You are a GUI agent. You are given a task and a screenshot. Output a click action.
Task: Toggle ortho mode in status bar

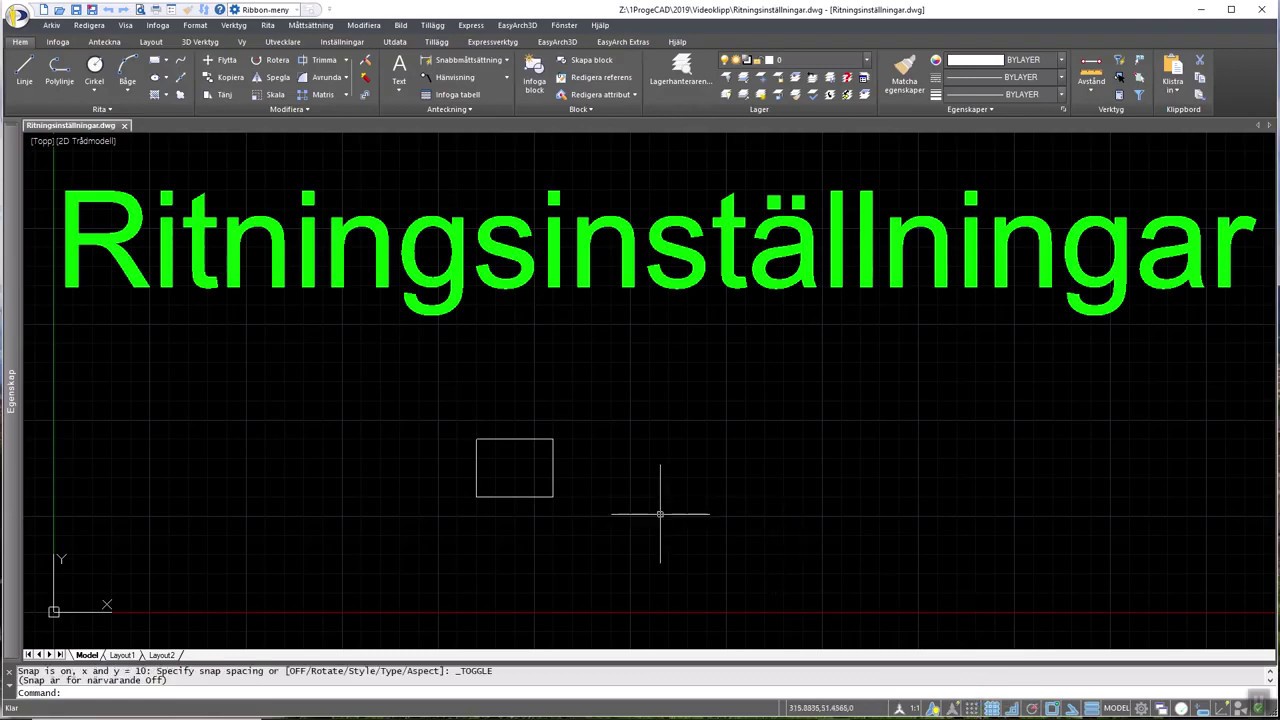tap(1012, 708)
